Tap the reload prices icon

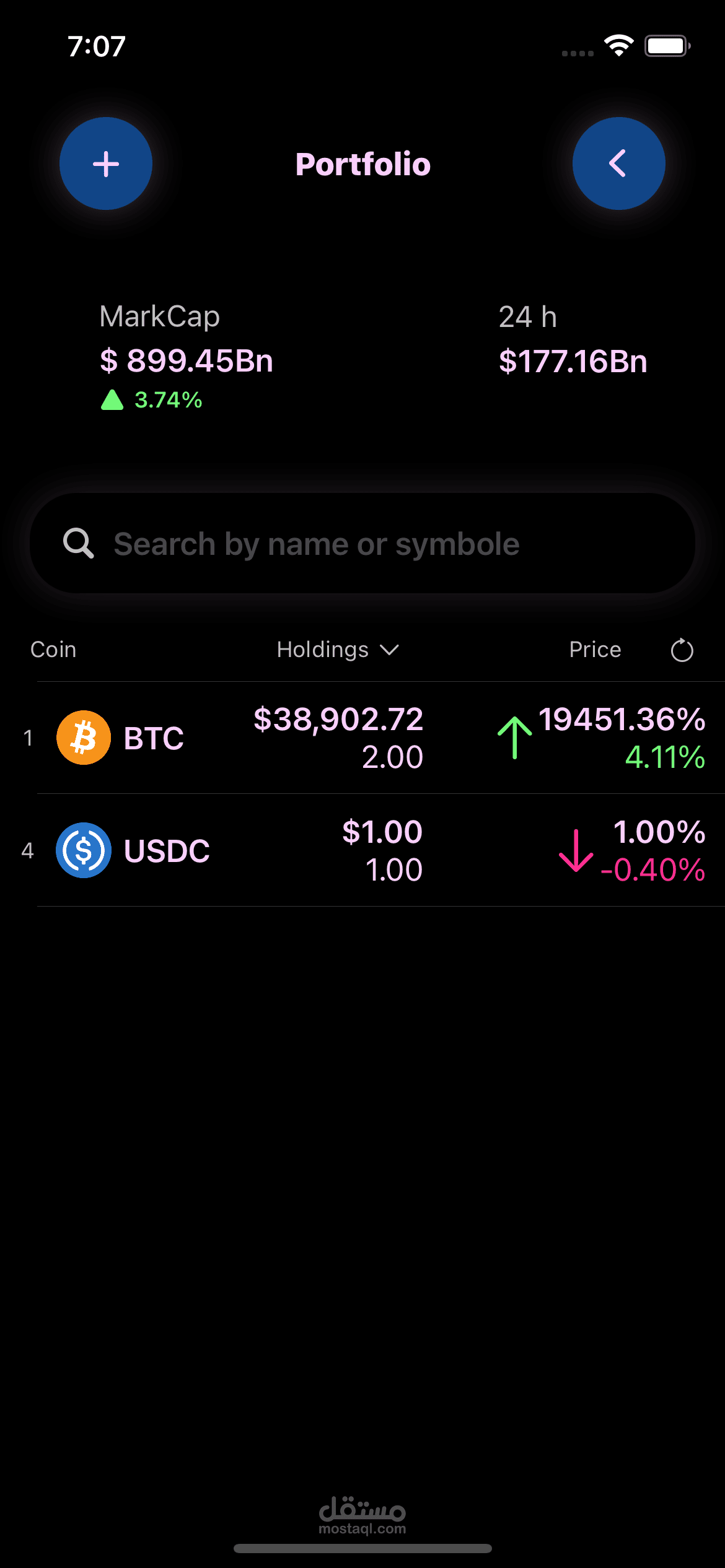coord(682,650)
